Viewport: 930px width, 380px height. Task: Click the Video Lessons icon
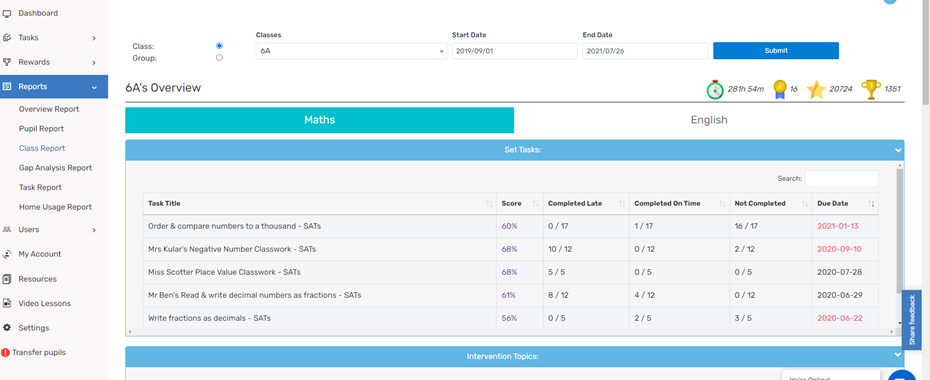7,303
